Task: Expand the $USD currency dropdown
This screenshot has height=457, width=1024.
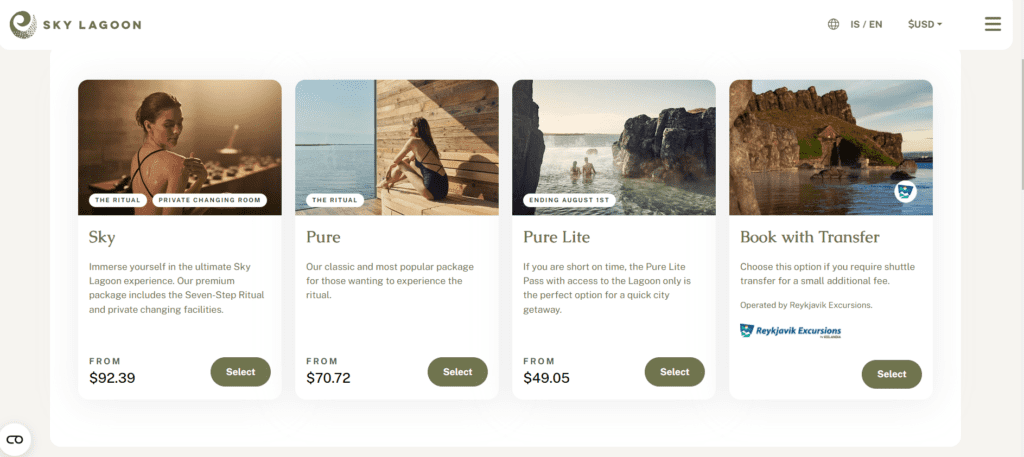Action: tap(925, 25)
